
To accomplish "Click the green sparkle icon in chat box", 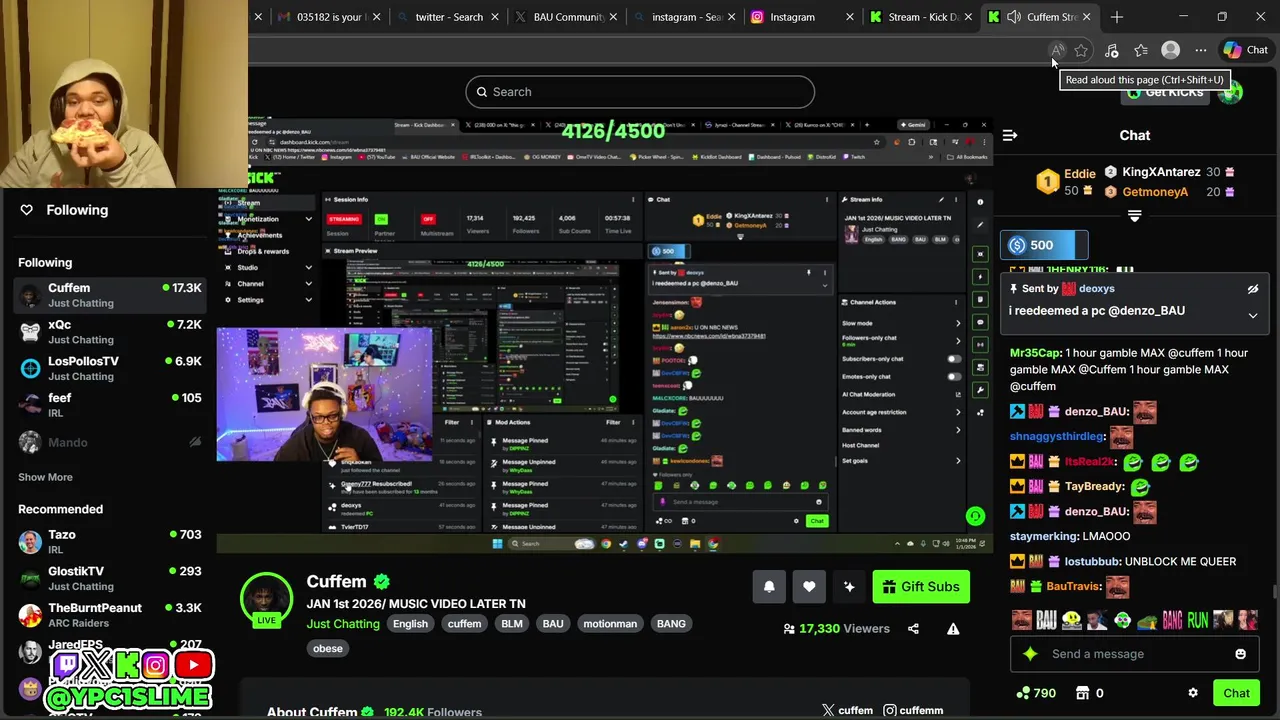I will tap(1030, 654).
